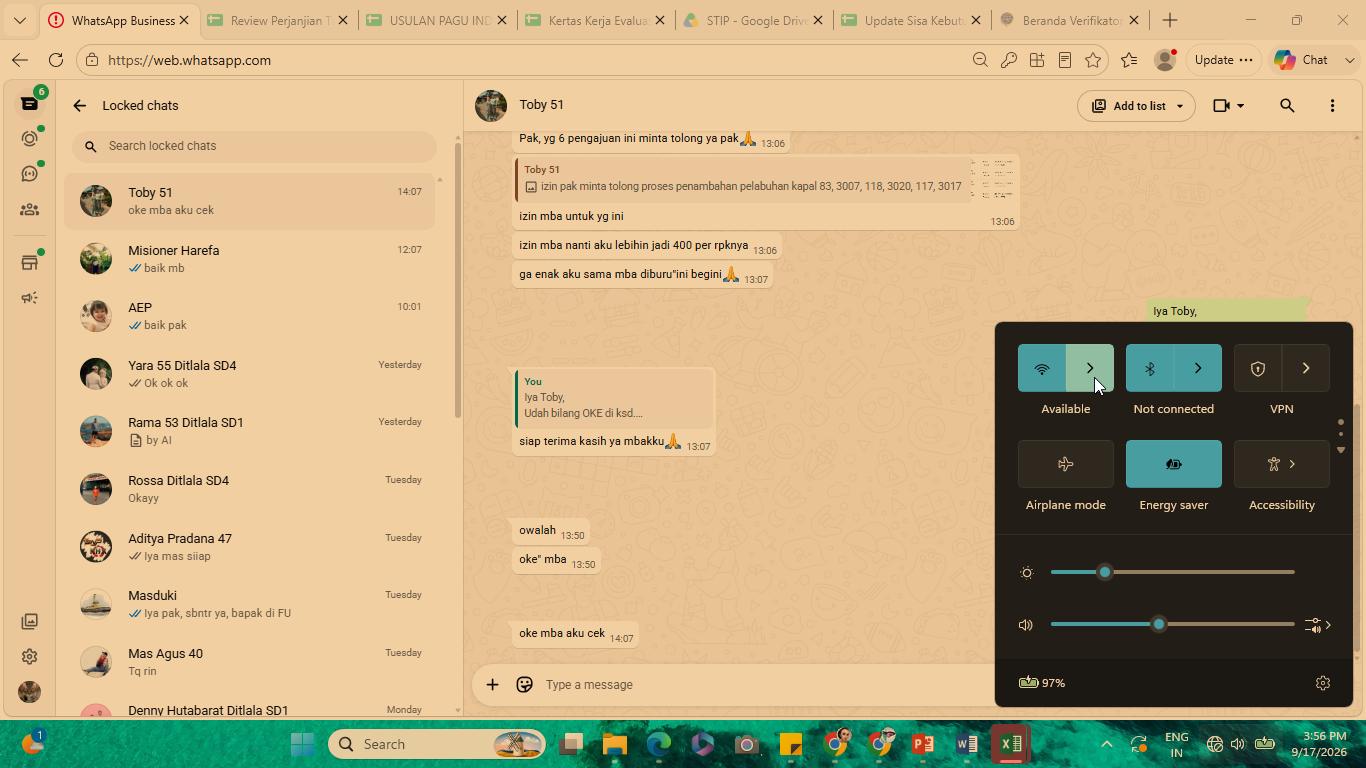Open the WhatsApp Status sidebar icon
Screen dimensions: 1366x768
[x=29, y=139]
